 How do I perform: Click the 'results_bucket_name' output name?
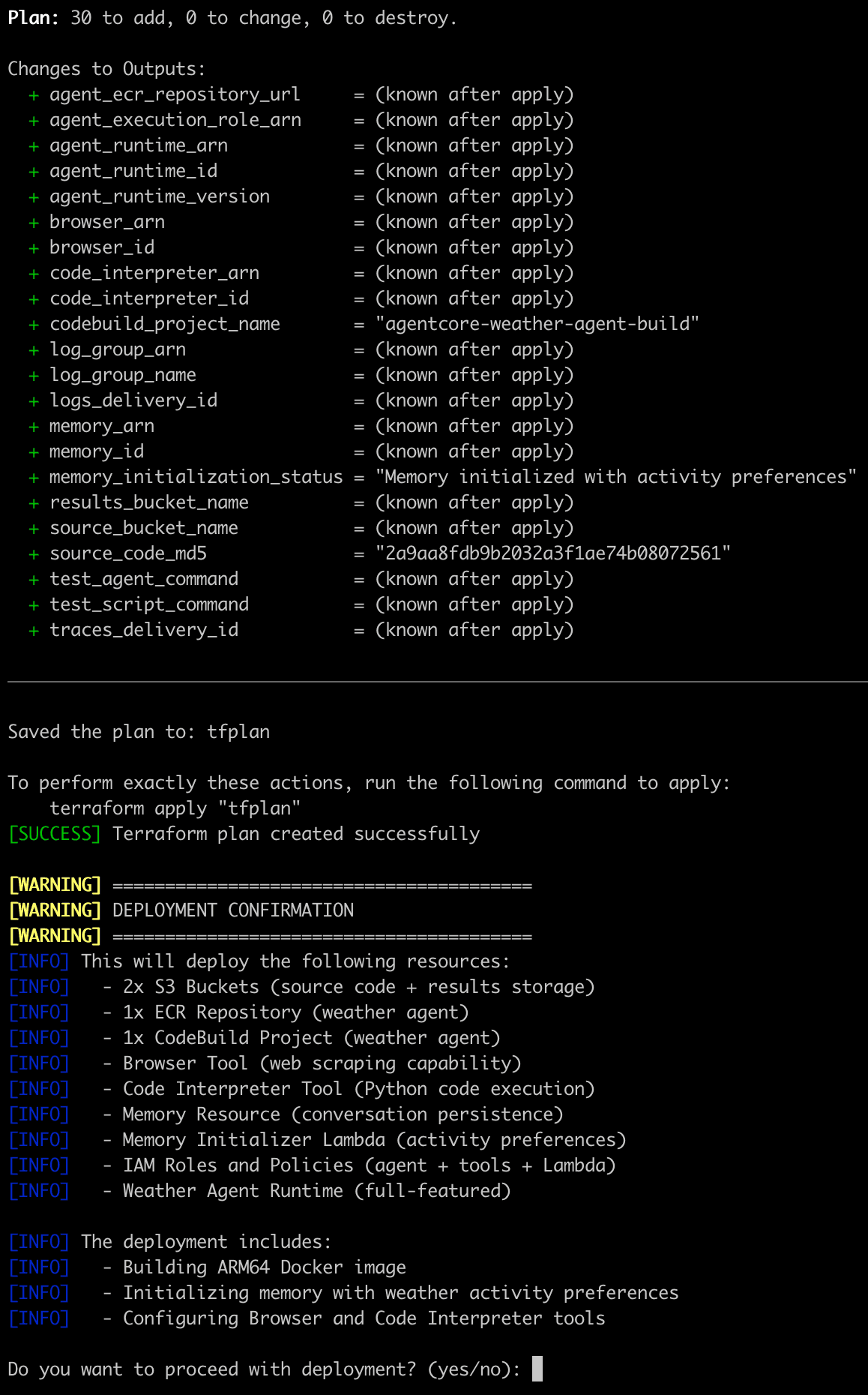[149, 502]
